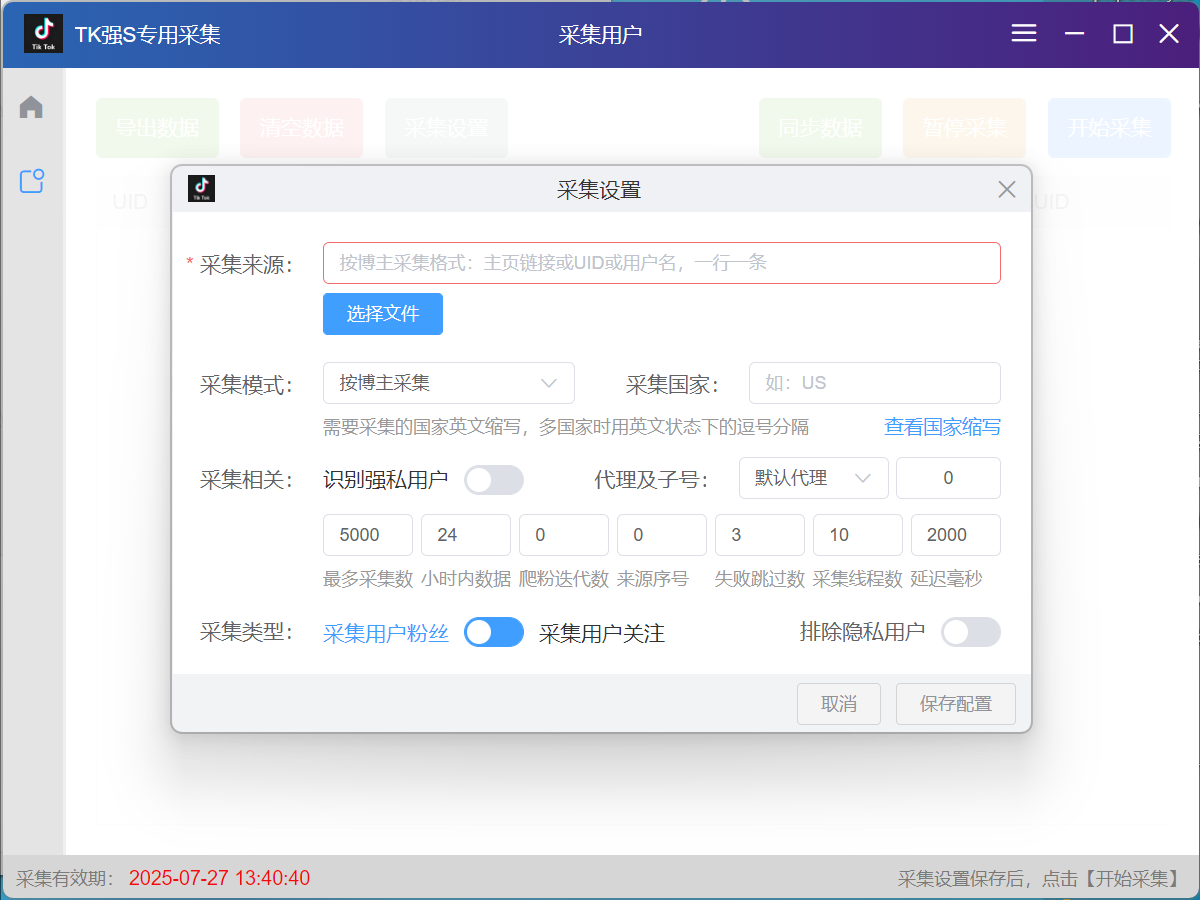Edit 采集线程数 field with 10

pos(858,535)
